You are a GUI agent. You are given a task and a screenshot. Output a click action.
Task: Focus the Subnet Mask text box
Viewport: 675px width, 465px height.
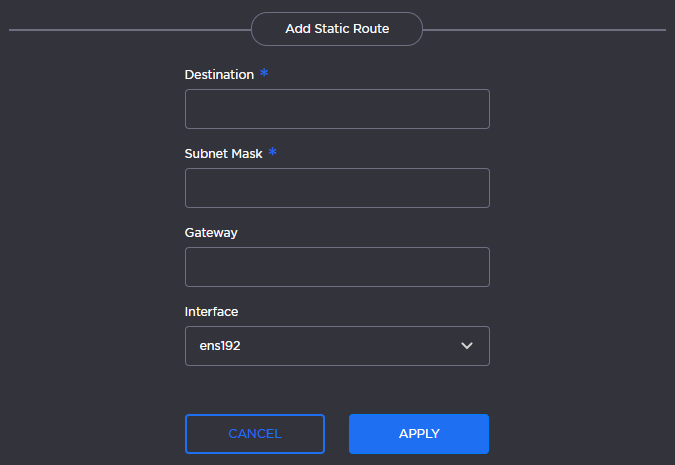pos(337,188)
